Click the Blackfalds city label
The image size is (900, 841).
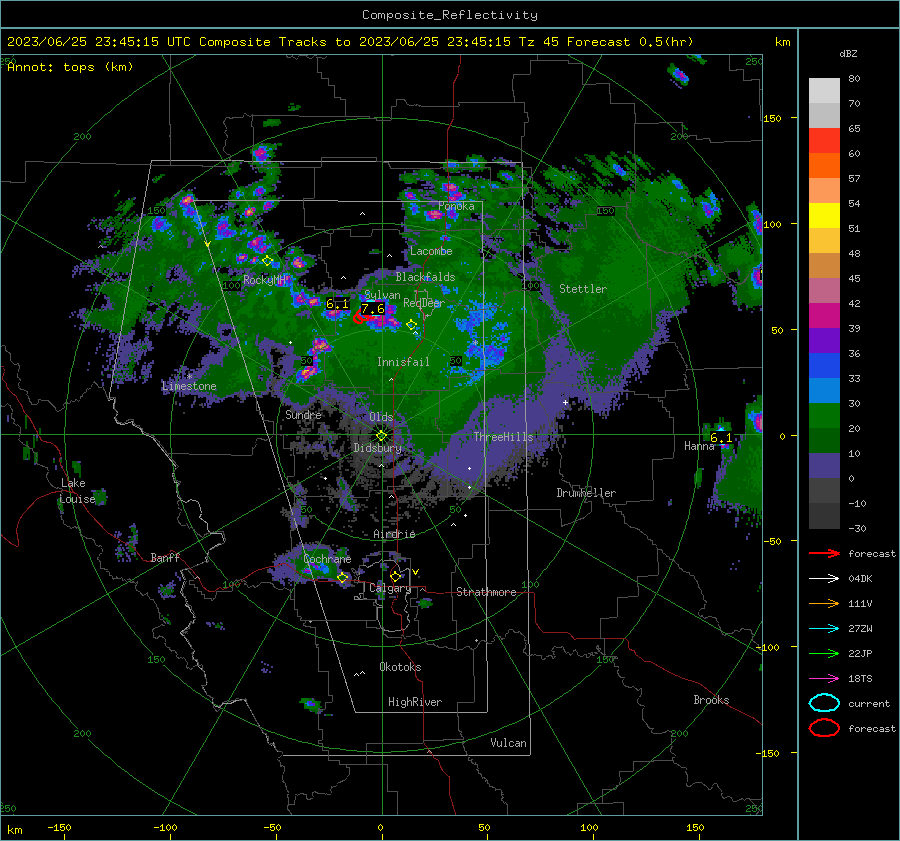click(x=425, y=277)
